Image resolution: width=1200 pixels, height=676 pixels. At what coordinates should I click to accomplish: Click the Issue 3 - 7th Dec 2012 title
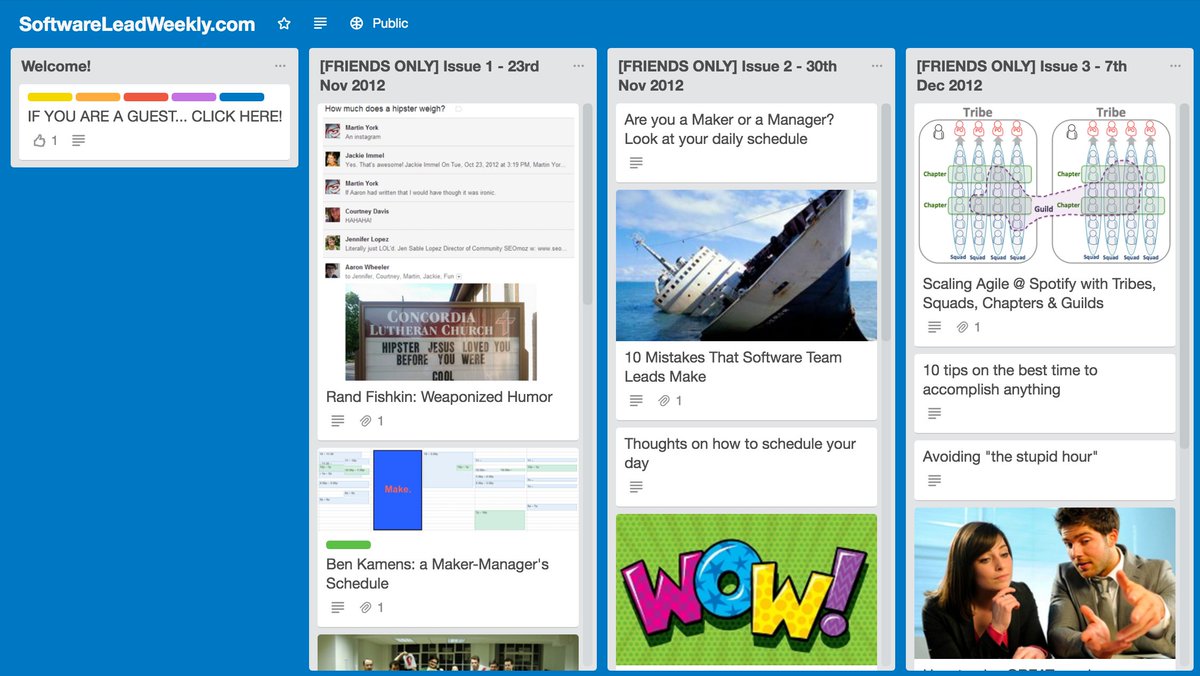[x=1021, y=76]
